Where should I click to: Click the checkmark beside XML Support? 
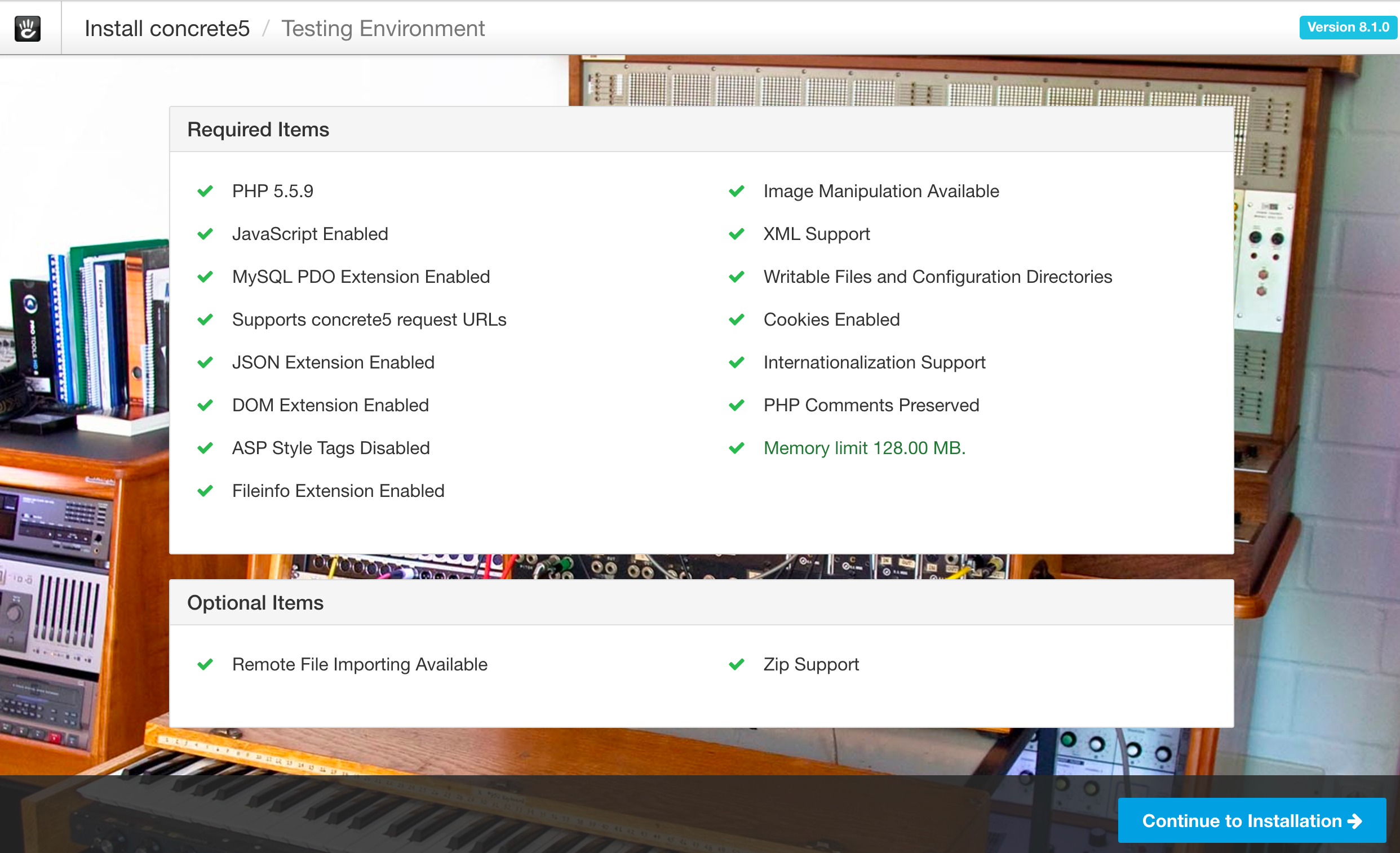(x=737, y=234)
